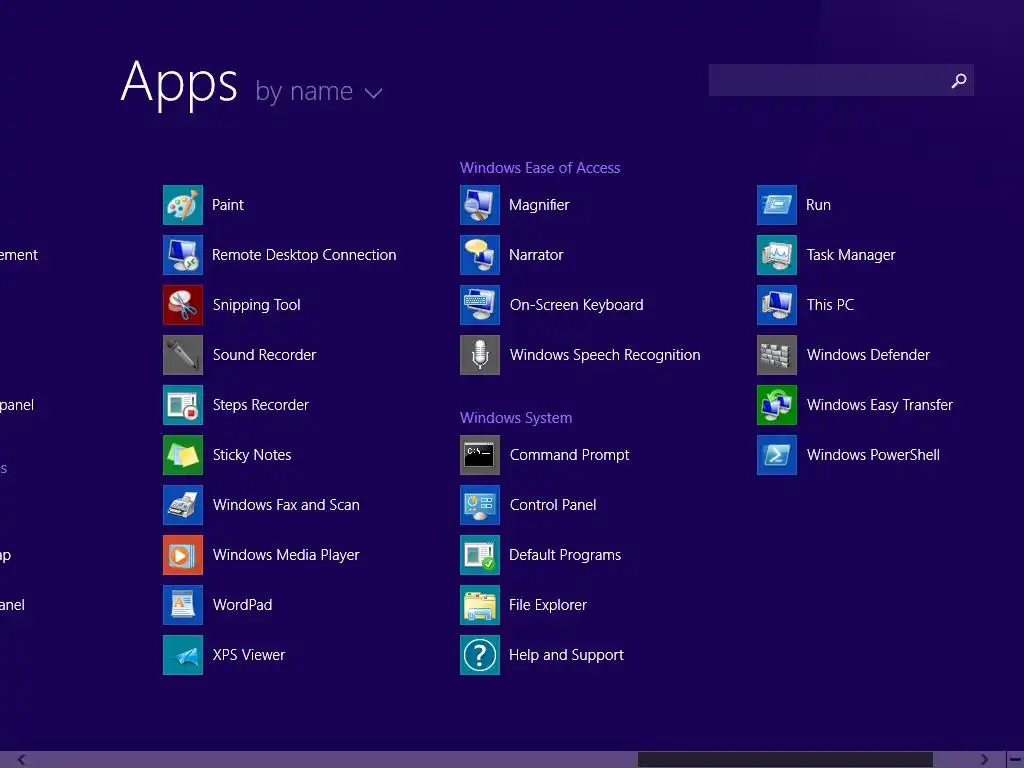The height and width of the screenshot is (768, 1024).
Task: Launch Remote Desktop Connection icon
Action: (183, 255)
